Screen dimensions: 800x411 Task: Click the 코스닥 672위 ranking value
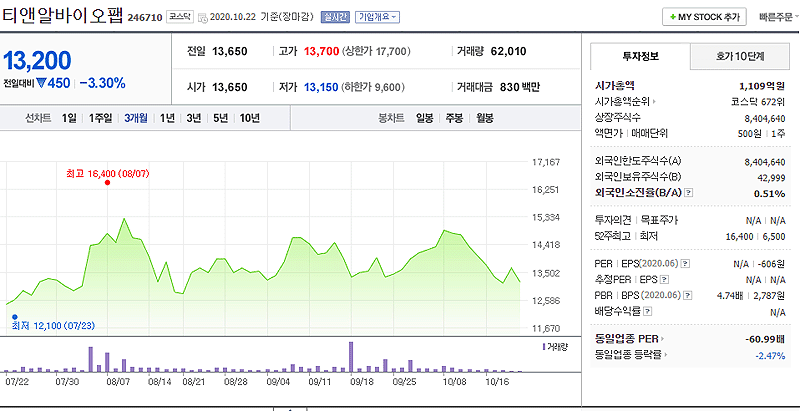(x=758, y=101)
